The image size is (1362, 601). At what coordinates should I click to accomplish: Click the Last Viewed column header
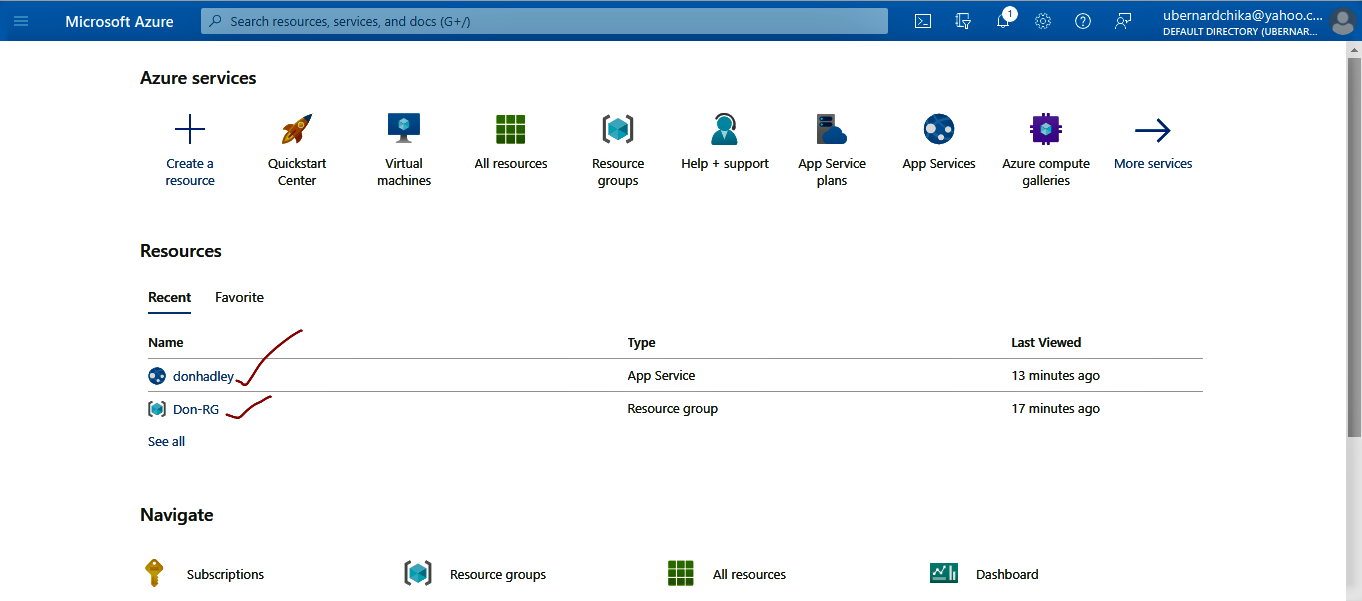click(1046, 342)
